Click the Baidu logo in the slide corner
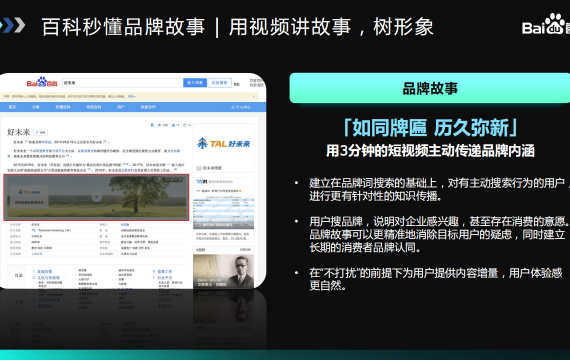The height and width of the screenshot is (360, 570). pos(546,25)
